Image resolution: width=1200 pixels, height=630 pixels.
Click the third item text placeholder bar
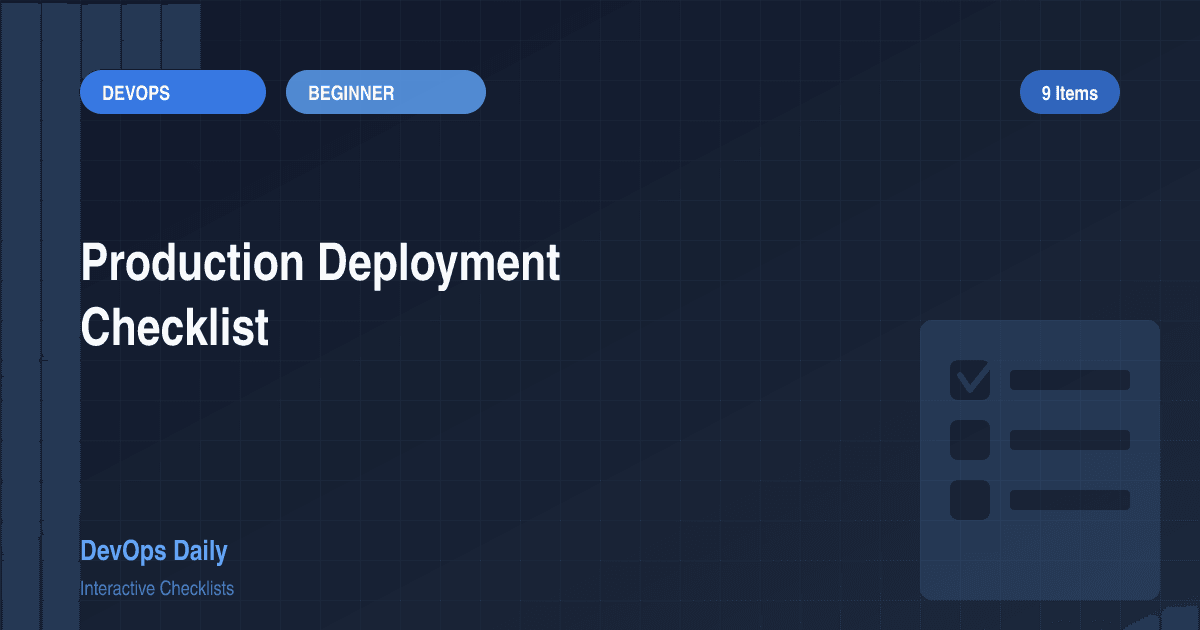(1069, 500)
